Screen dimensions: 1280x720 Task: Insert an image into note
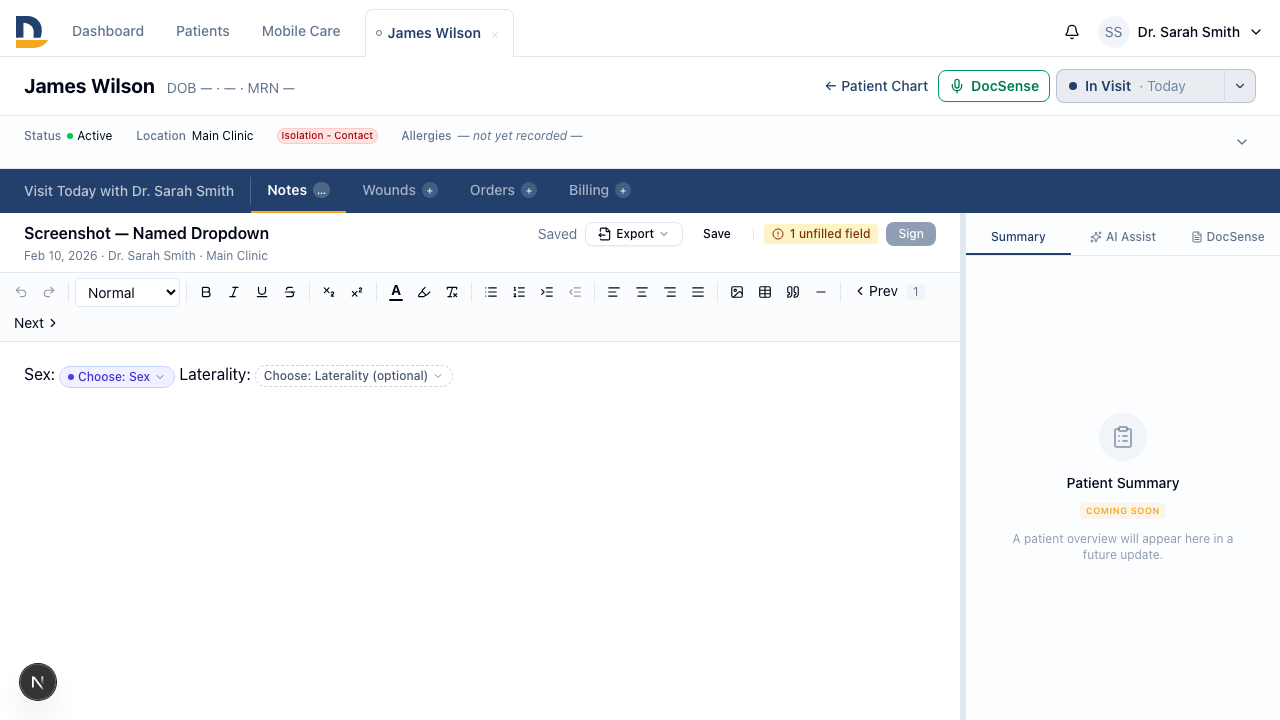click(737, 292)
